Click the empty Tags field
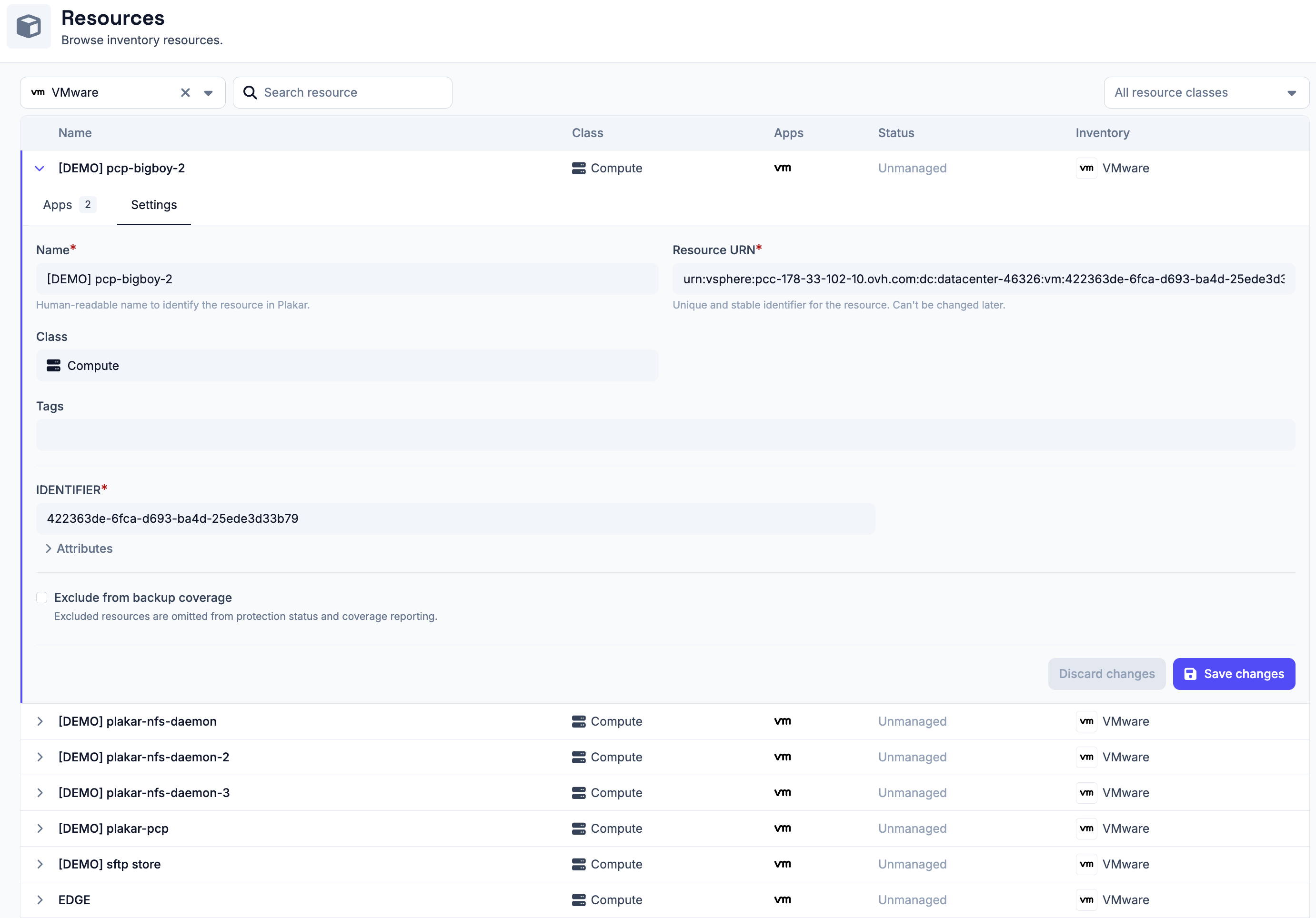This screenshot has height=918, width=1316. [x=665, y=435]
